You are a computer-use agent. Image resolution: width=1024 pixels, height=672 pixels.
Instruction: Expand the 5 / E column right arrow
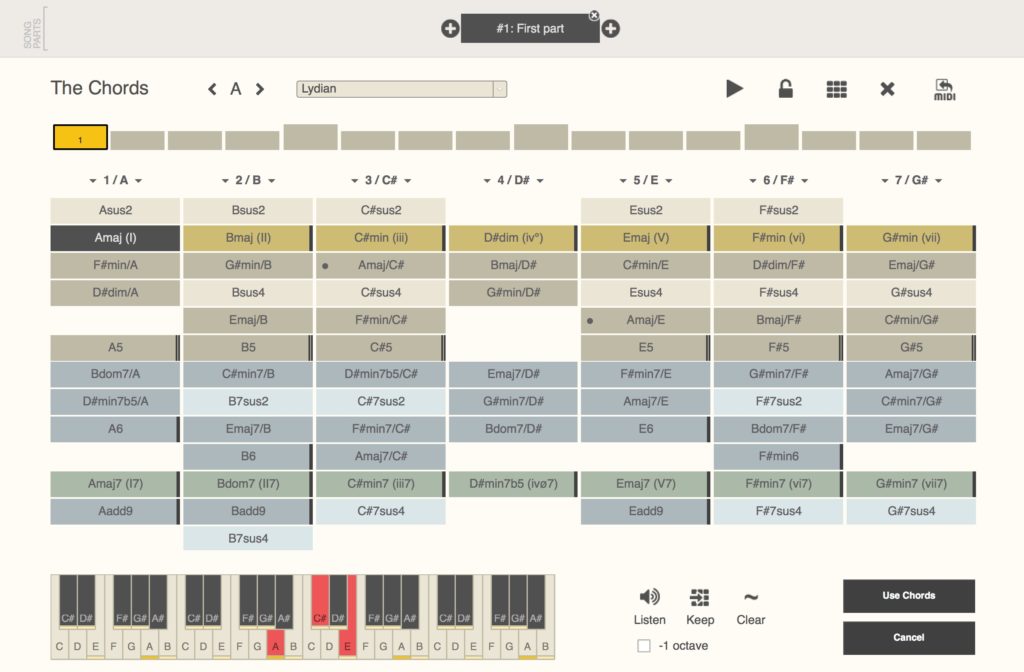[x=669, y=181]
